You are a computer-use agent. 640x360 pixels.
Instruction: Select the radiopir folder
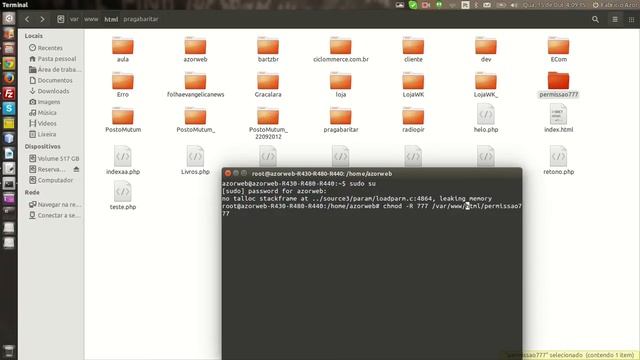[x=413, y=119]
